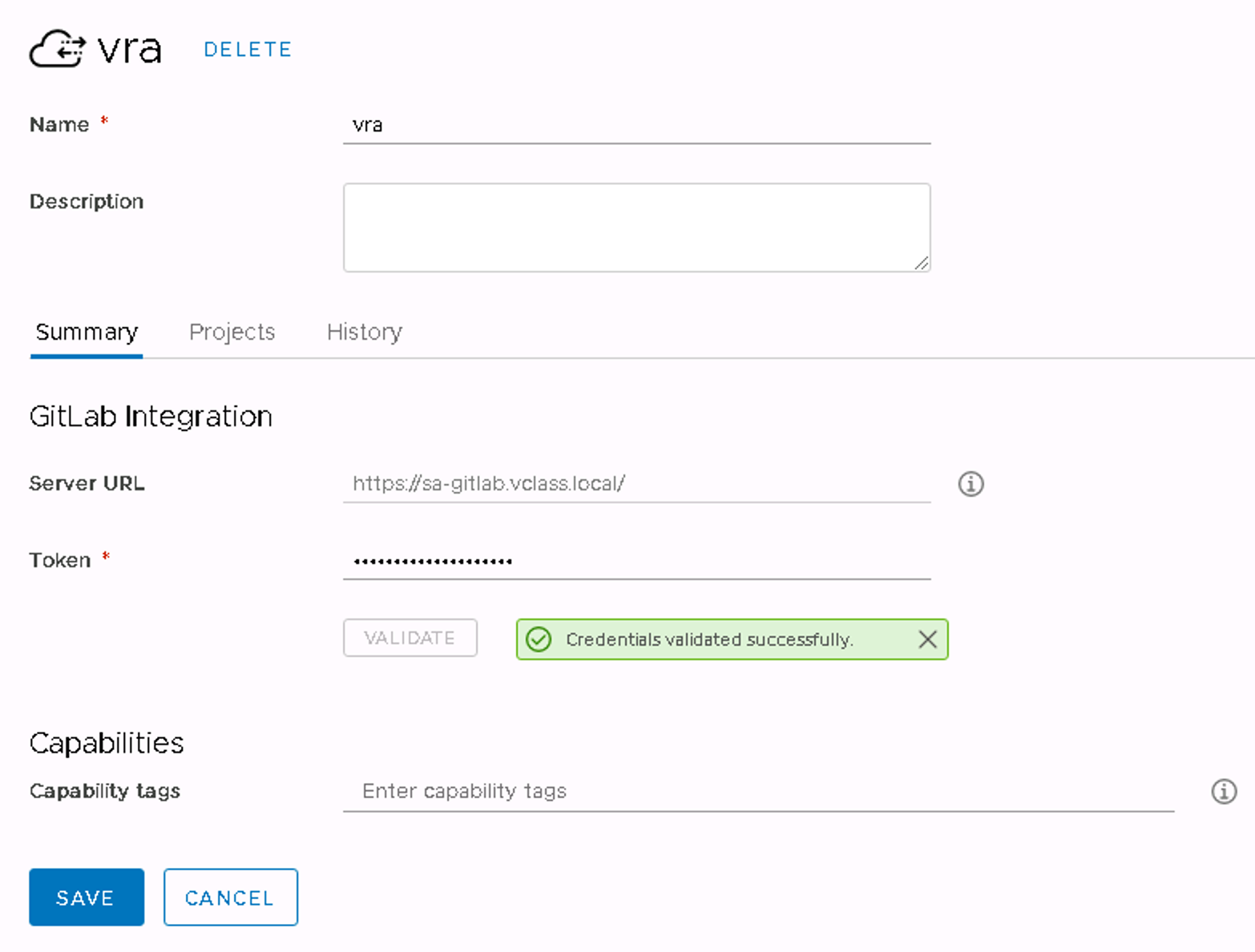Open the Projects tab

(232, 332)
